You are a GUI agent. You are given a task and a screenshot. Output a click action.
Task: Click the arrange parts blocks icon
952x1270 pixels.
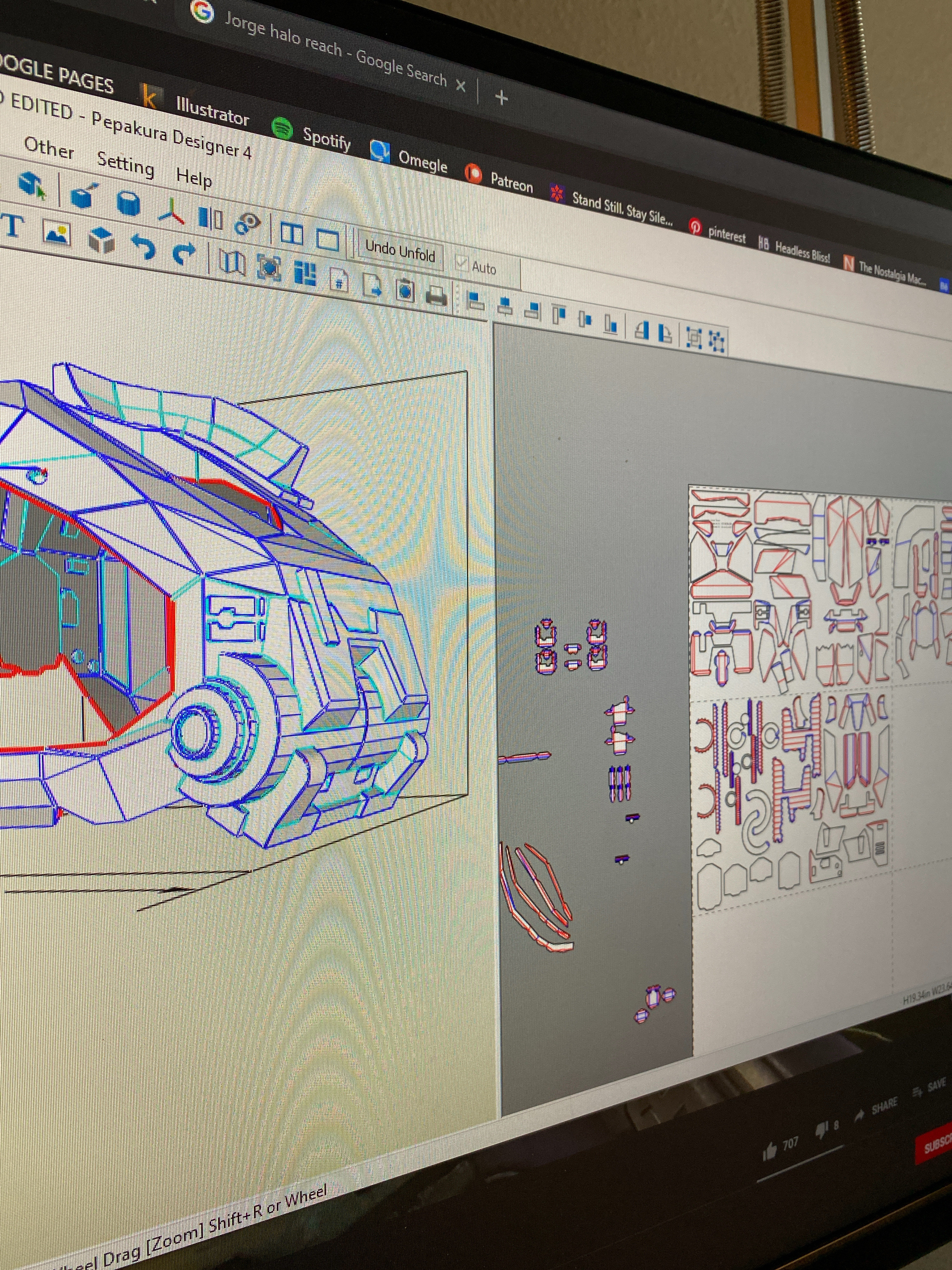[x=305, y=273]
